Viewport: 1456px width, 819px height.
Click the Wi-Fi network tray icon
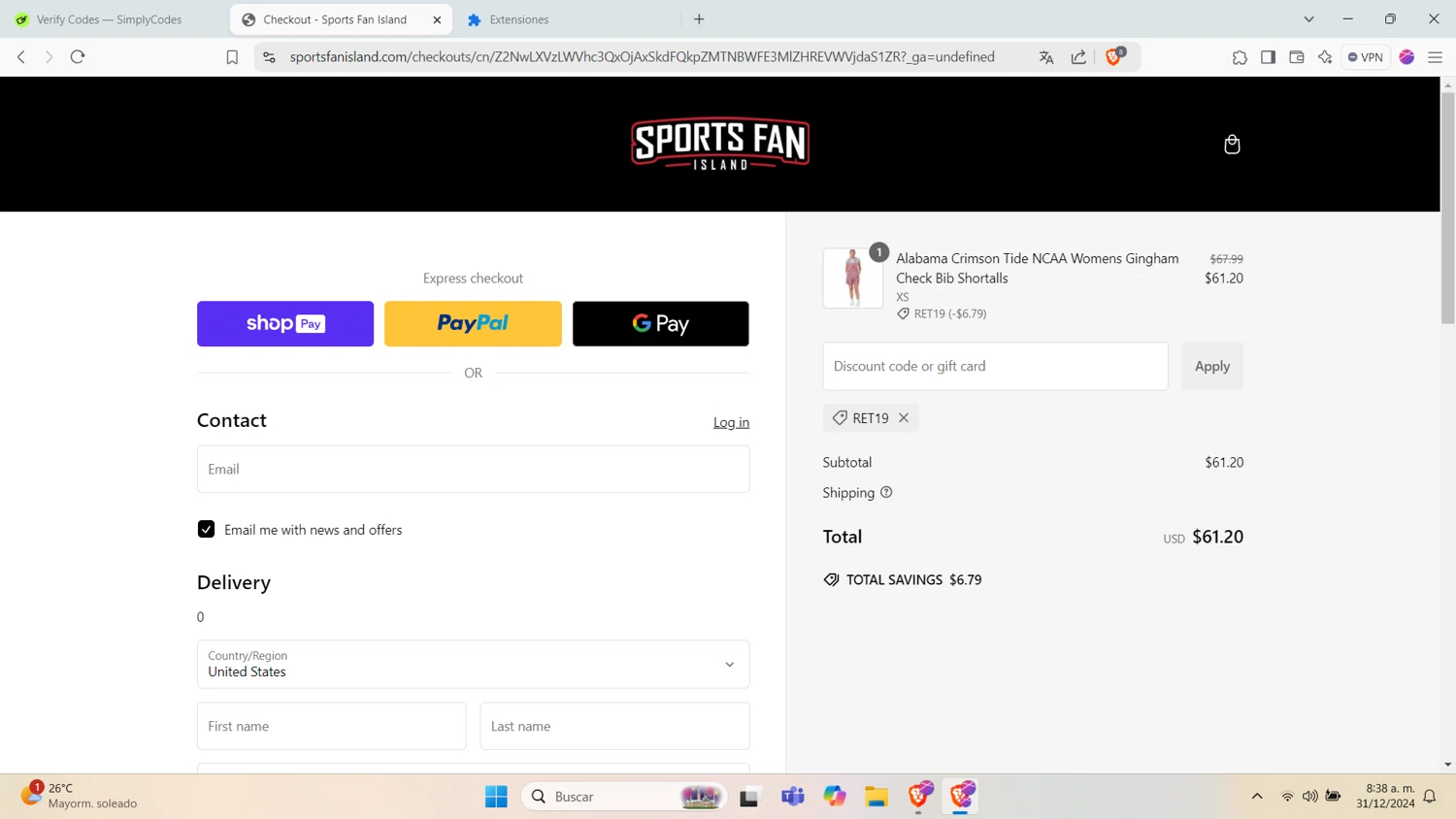[1287, 797]
